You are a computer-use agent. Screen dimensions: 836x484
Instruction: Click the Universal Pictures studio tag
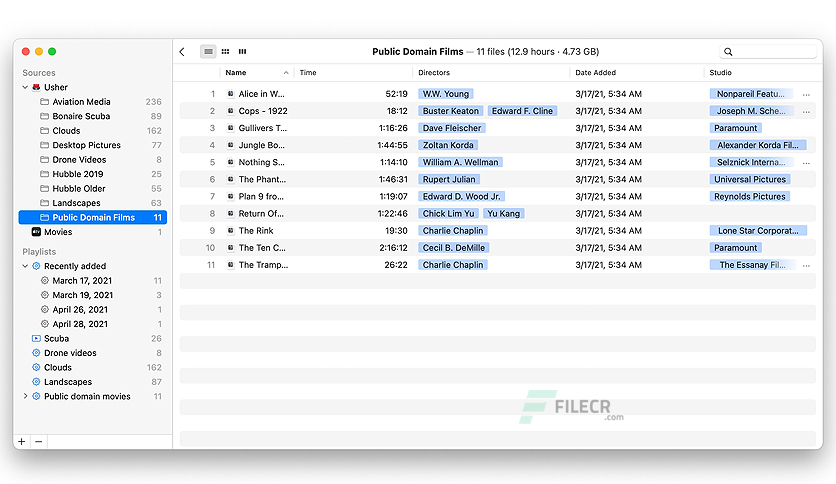tap(750, 180)
